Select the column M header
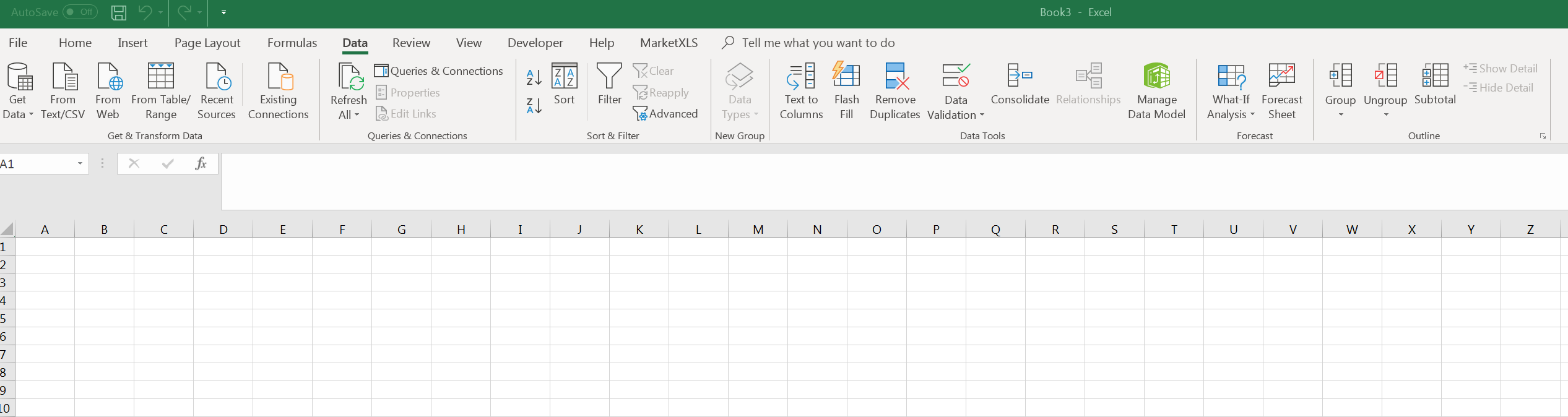This screenshot has width=1568, height=417. tap(758, 230)
